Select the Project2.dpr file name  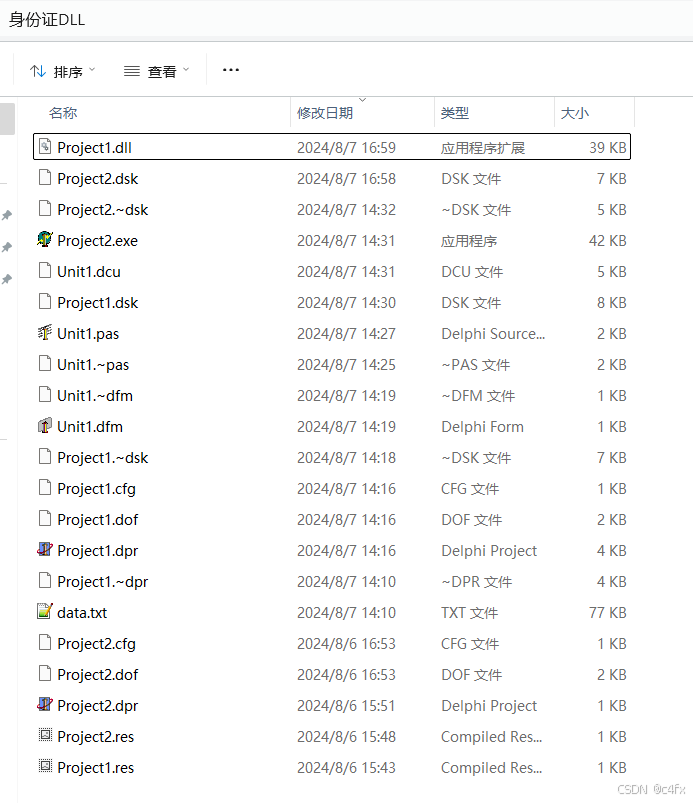97,705
